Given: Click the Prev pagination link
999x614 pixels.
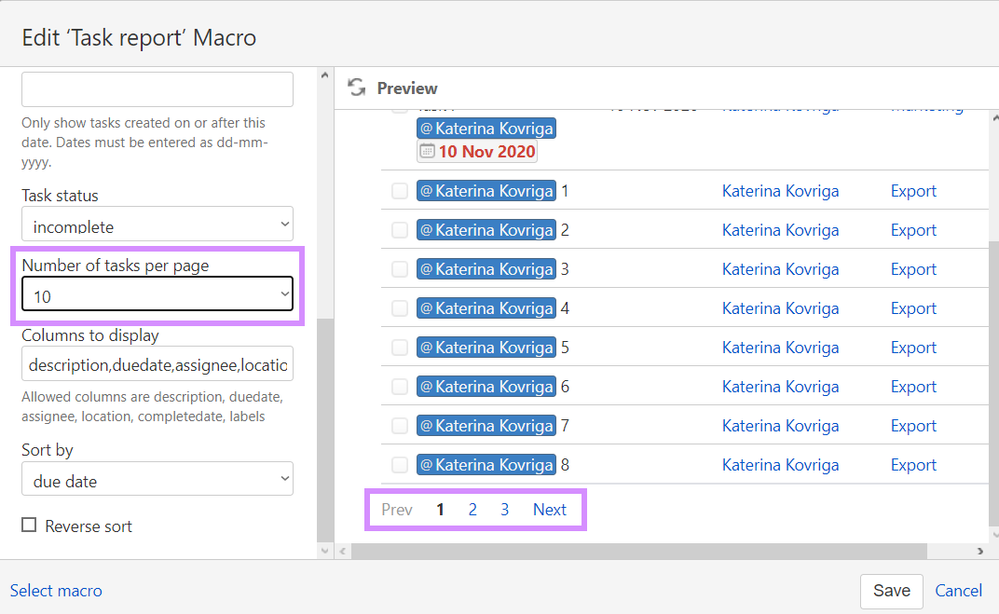Looking at the screenshot, I should point(397,510).
